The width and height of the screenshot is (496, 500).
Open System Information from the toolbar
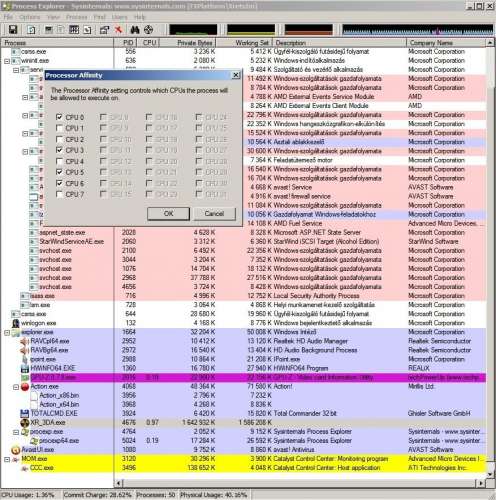click(x=49, y=30)
